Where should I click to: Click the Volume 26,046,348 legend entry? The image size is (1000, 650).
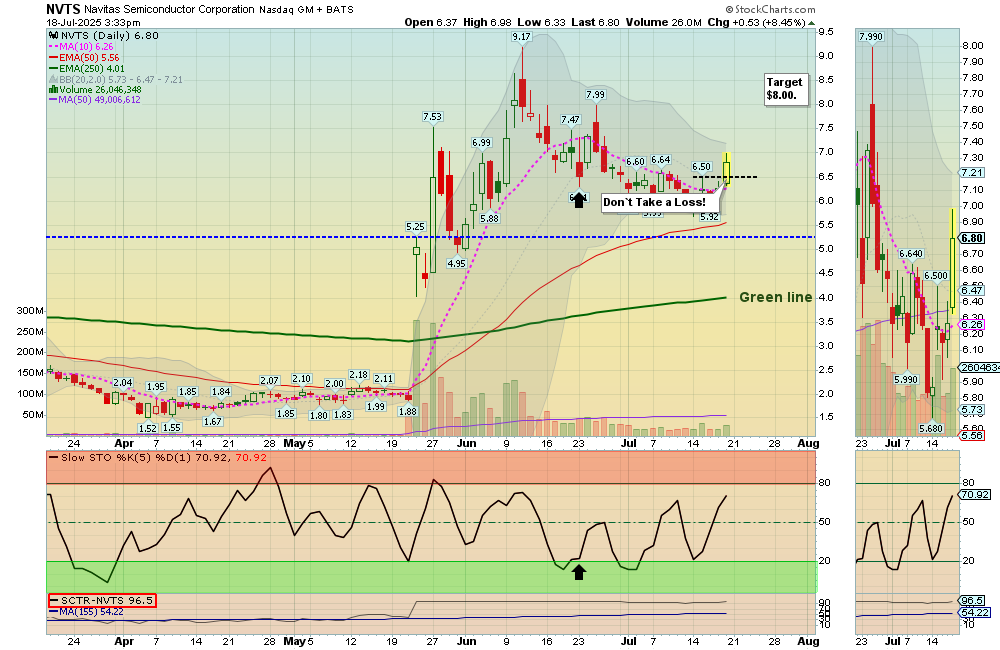(99, 90)
